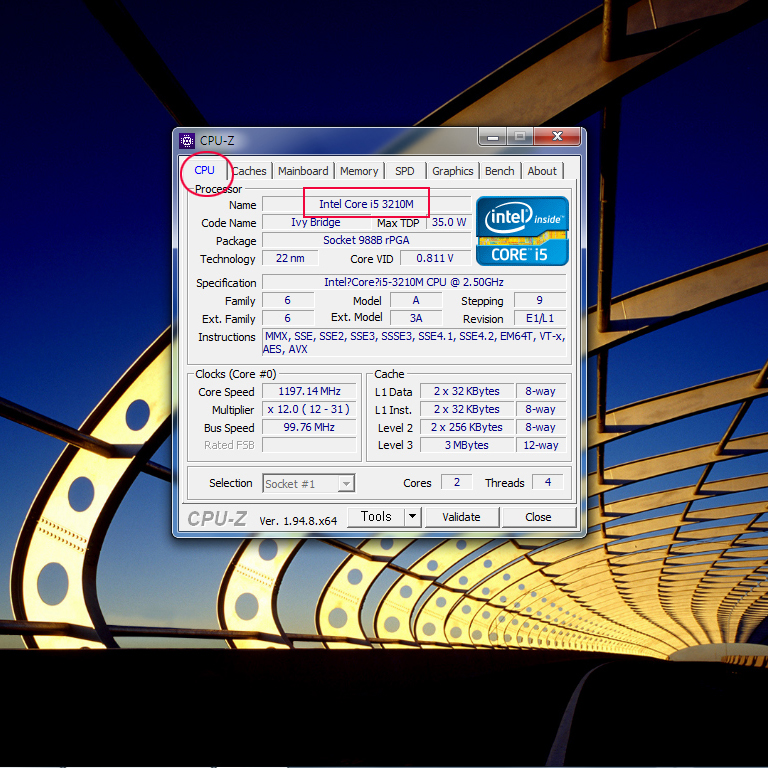768x768 pixels.
Task: Click the Cores count value 2
Action: (x=456, y=482)
